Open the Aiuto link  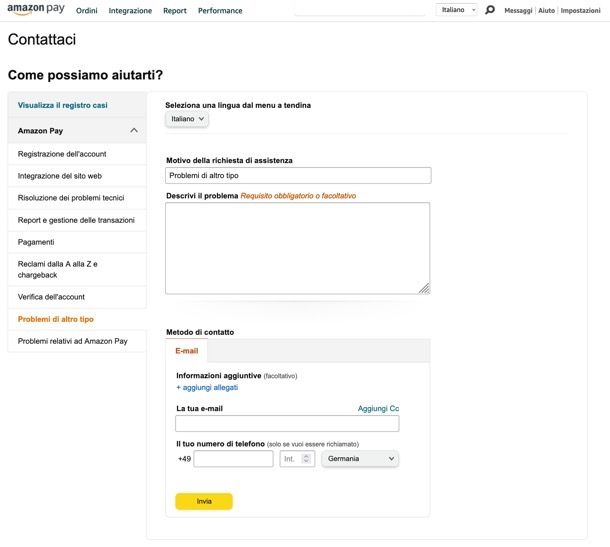(547, 11)
